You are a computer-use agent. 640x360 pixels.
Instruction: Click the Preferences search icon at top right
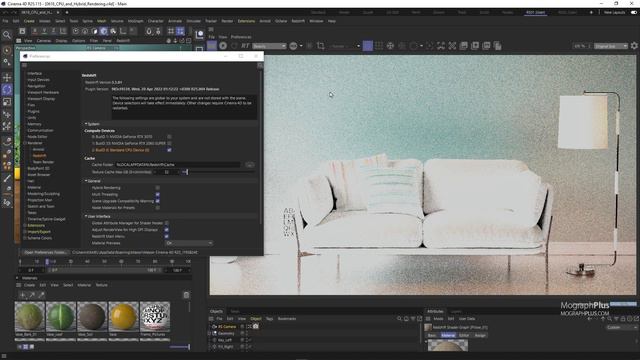tap(260, 65)
